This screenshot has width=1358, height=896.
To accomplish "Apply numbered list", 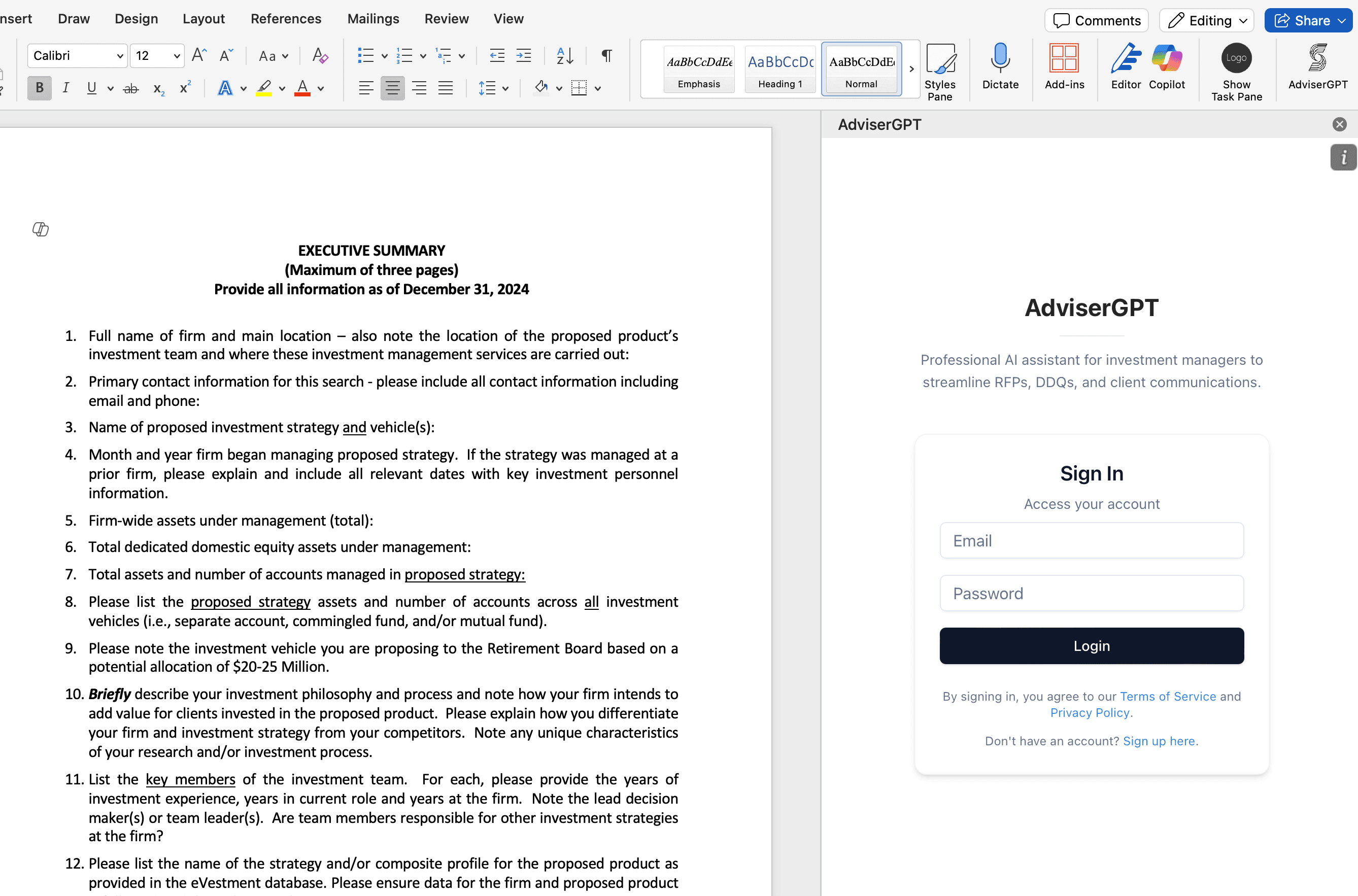I will click(x=404, y=55).
